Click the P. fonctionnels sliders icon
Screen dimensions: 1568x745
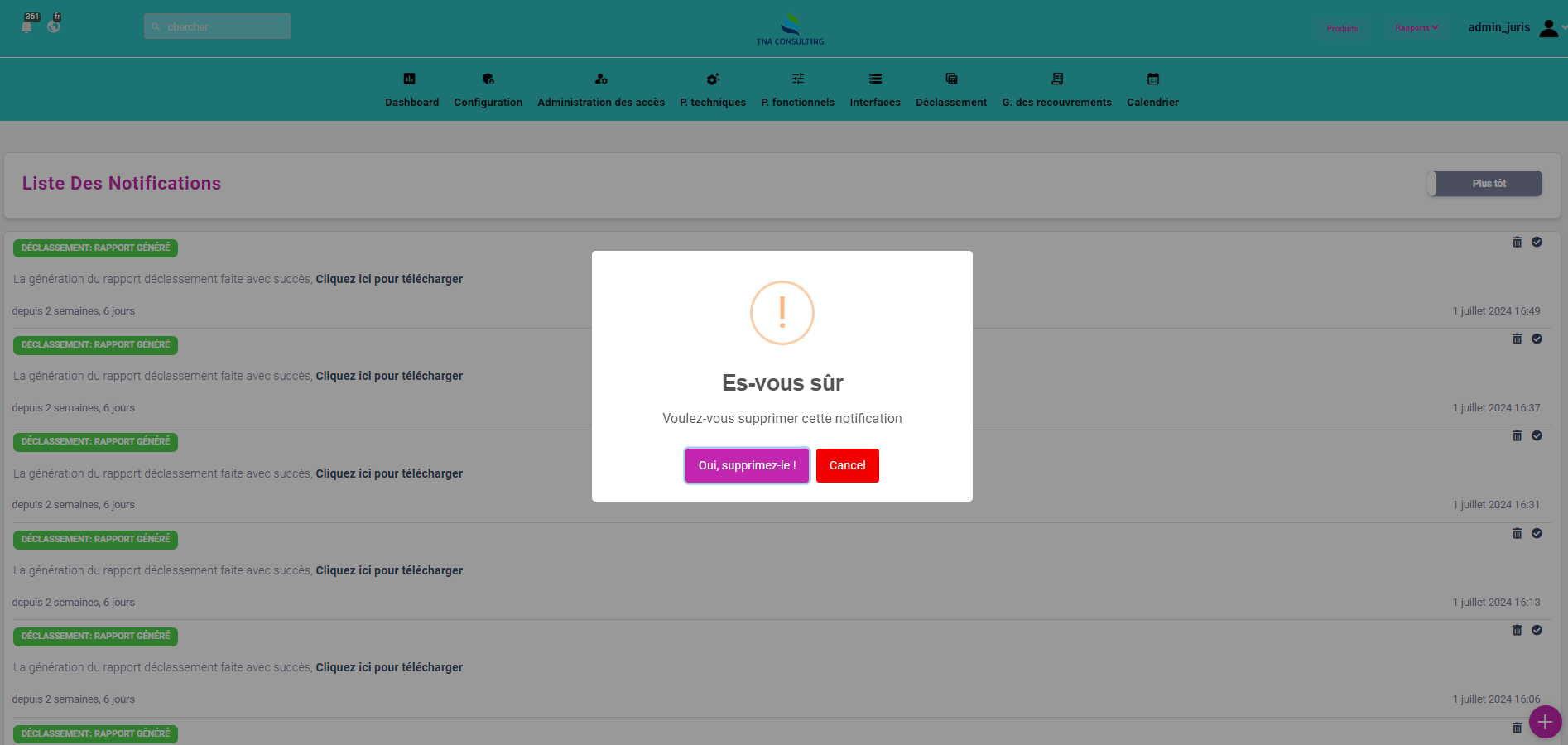pos(797,79)
